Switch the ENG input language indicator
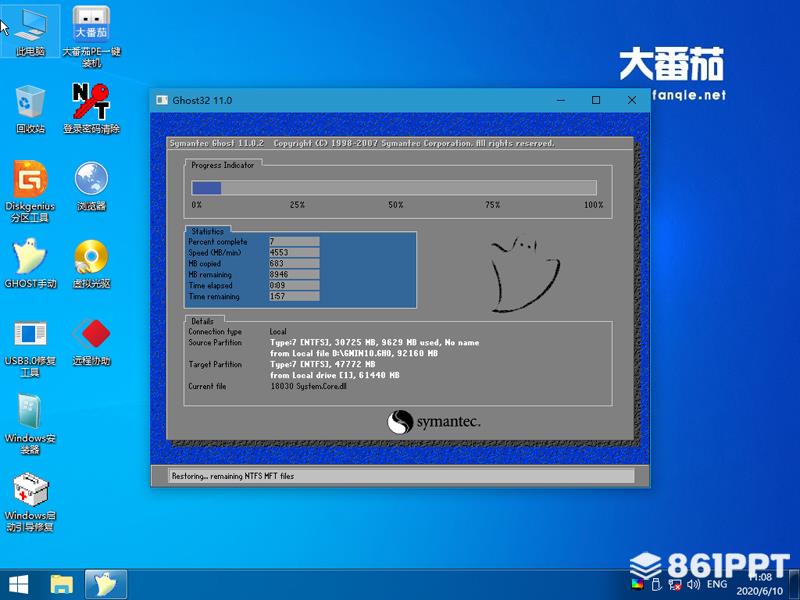Image resolution: width=800 pixels, height=600 pixels. pos(717,584)
